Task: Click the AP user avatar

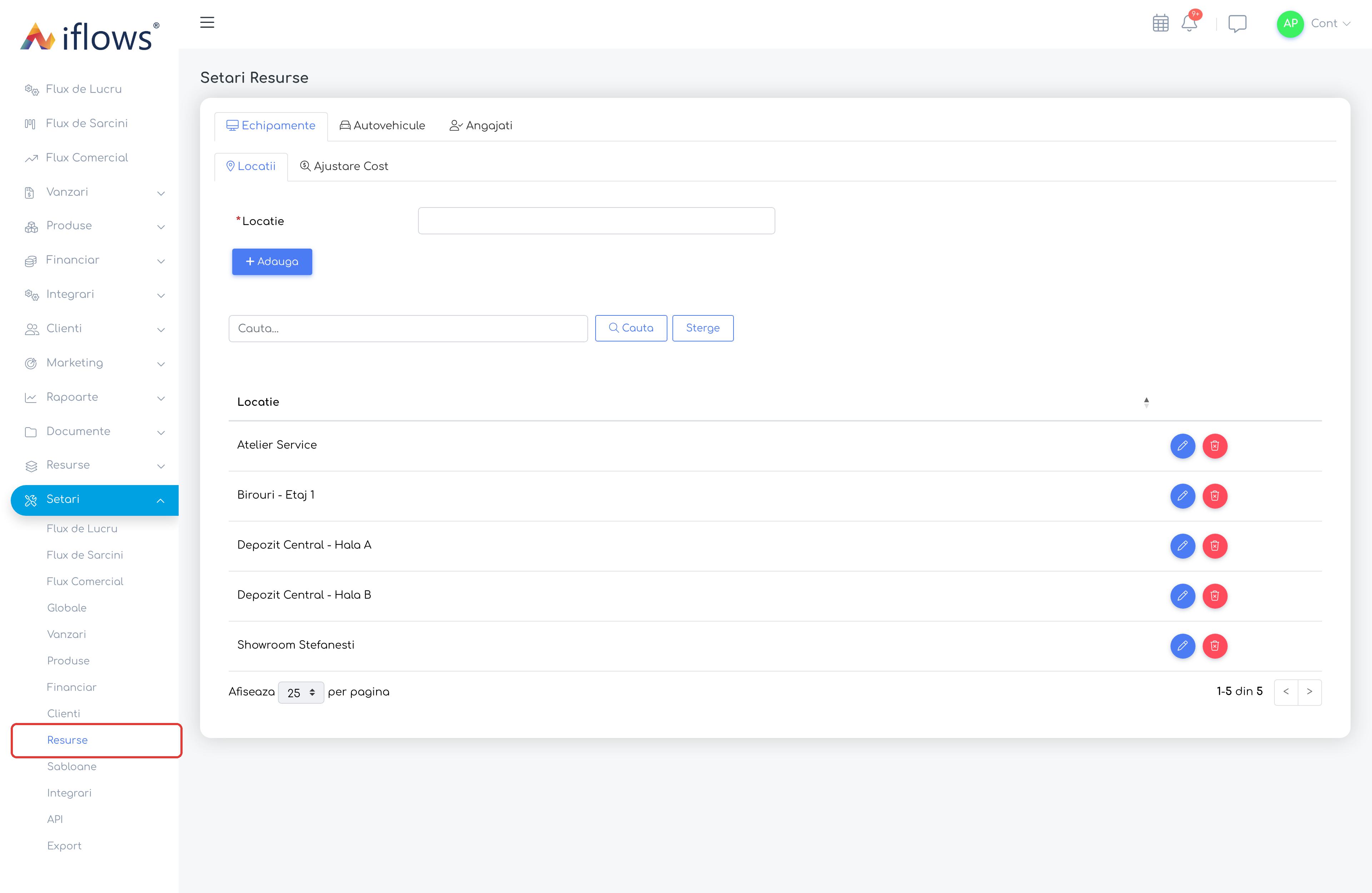Action: 1290,24
